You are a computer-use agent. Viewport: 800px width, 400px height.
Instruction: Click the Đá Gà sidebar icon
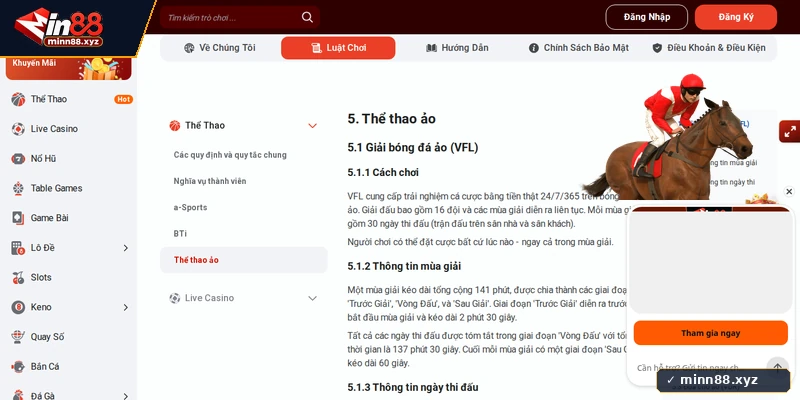18,395
